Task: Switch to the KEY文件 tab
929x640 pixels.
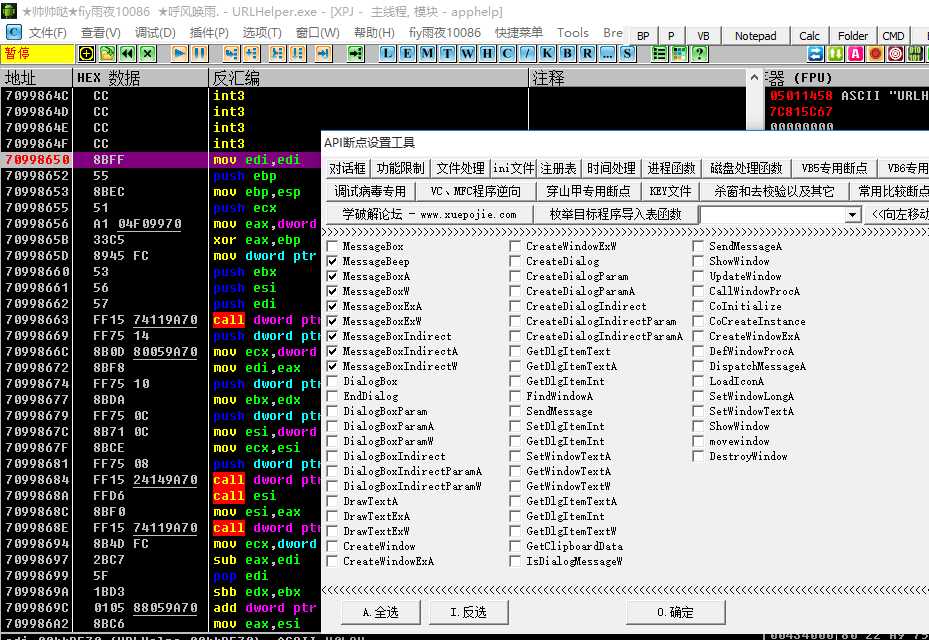Action: [x=670, y=191]
